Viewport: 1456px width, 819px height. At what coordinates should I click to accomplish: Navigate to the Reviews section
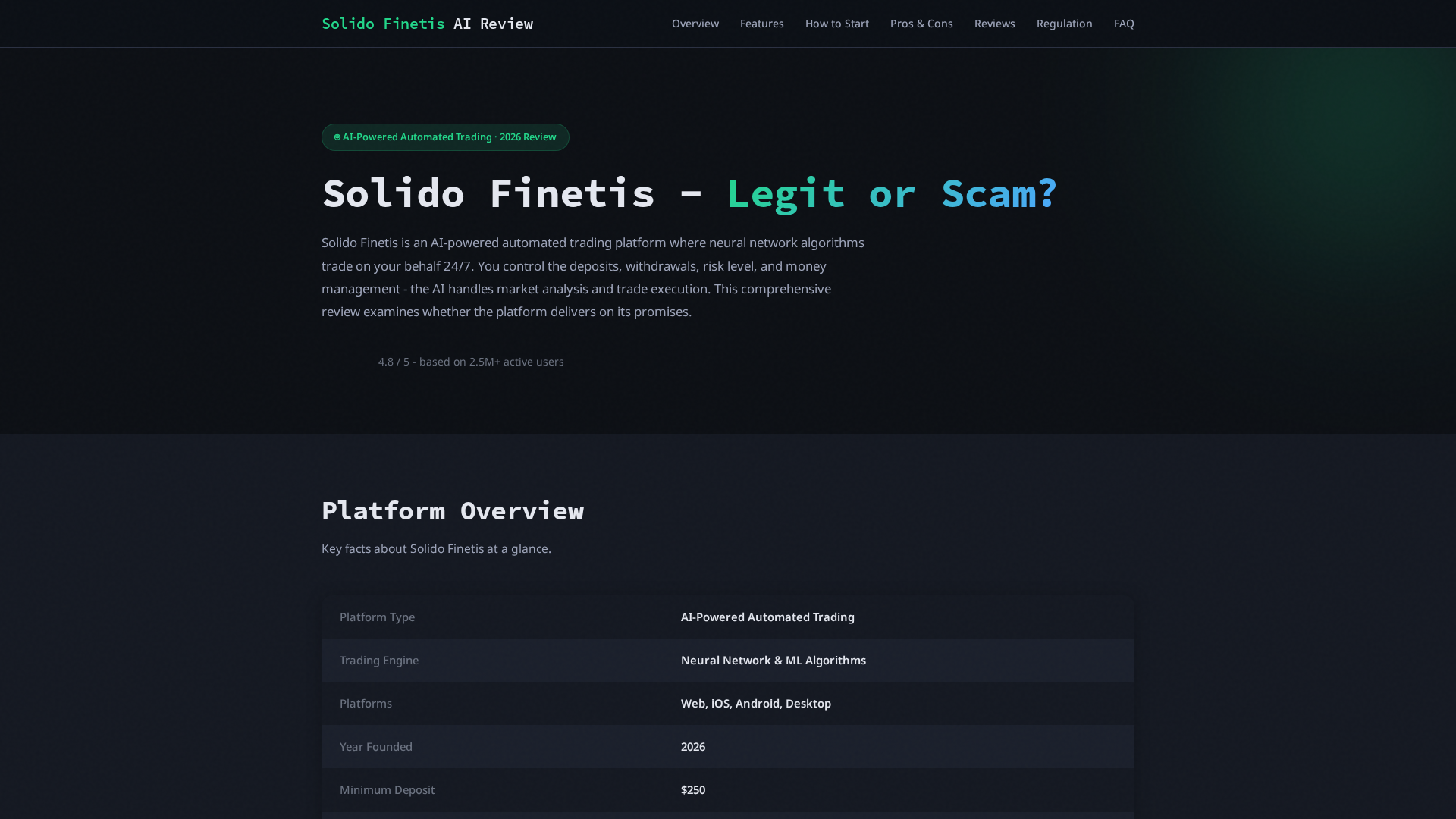pyautogui.click(x=994, y=24)
